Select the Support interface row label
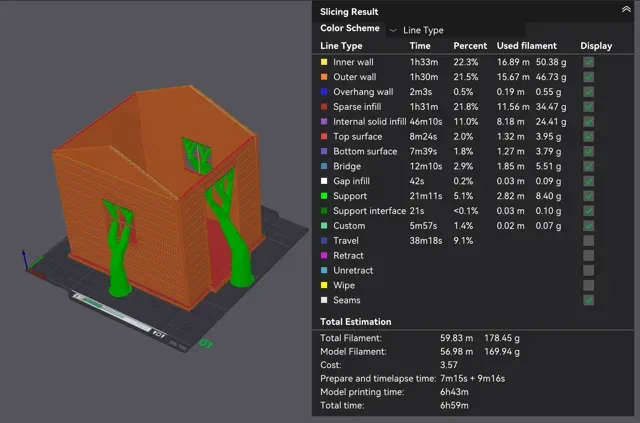Image resolution: width=640 pixels, height=423 pixels. pyautogui.click(x=369, y=211)
